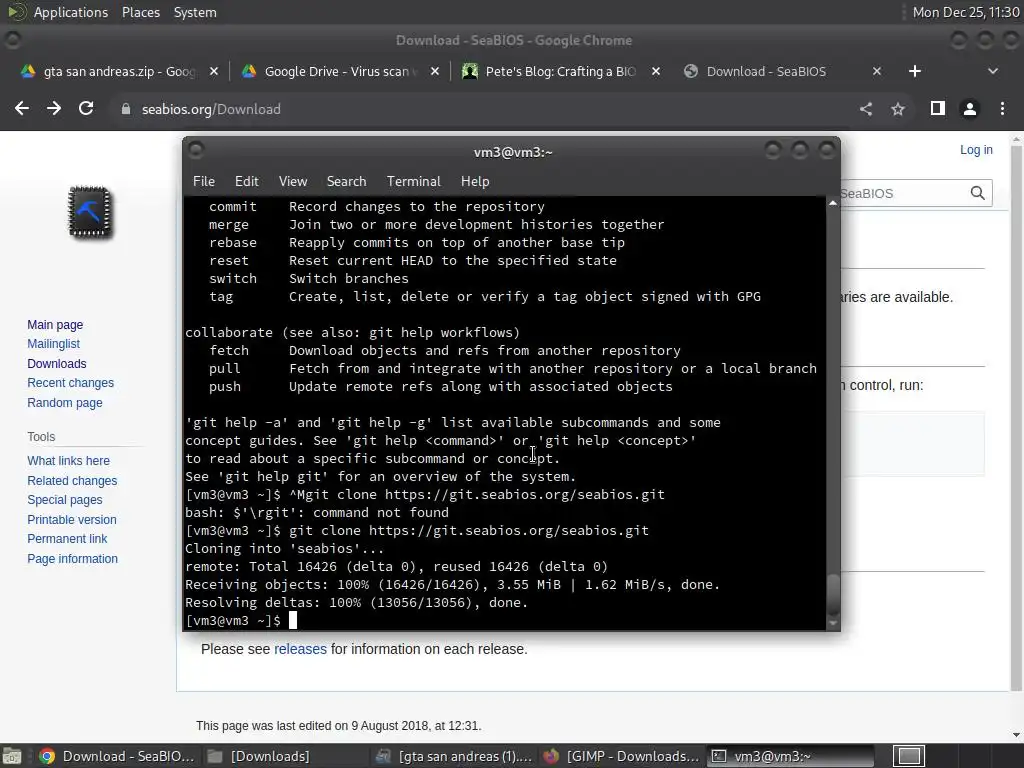Screen dimensions: 1024x768
Task: Close the Google Drive Virus scan tab
Action: [435, 71]
